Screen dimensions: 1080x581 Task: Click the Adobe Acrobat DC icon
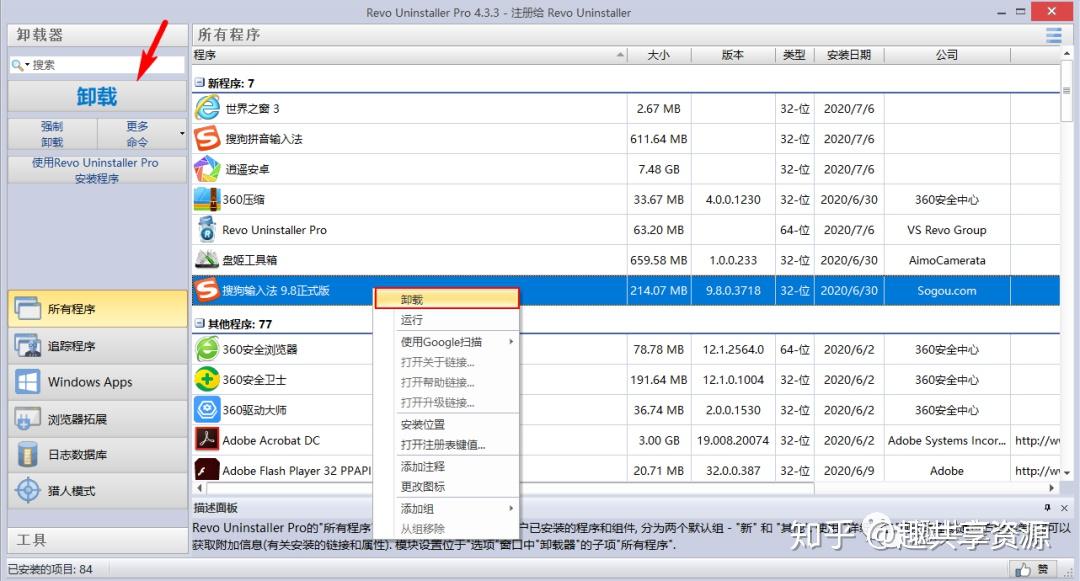click(x=207, y=440)
